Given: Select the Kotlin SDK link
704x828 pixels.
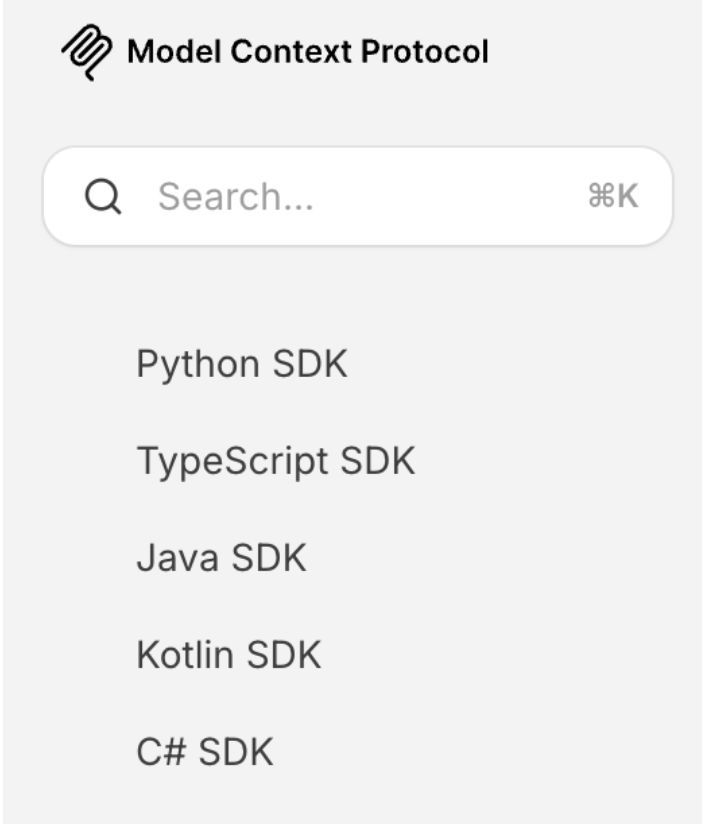Looking at the screenshot, I should pos(229,655).
